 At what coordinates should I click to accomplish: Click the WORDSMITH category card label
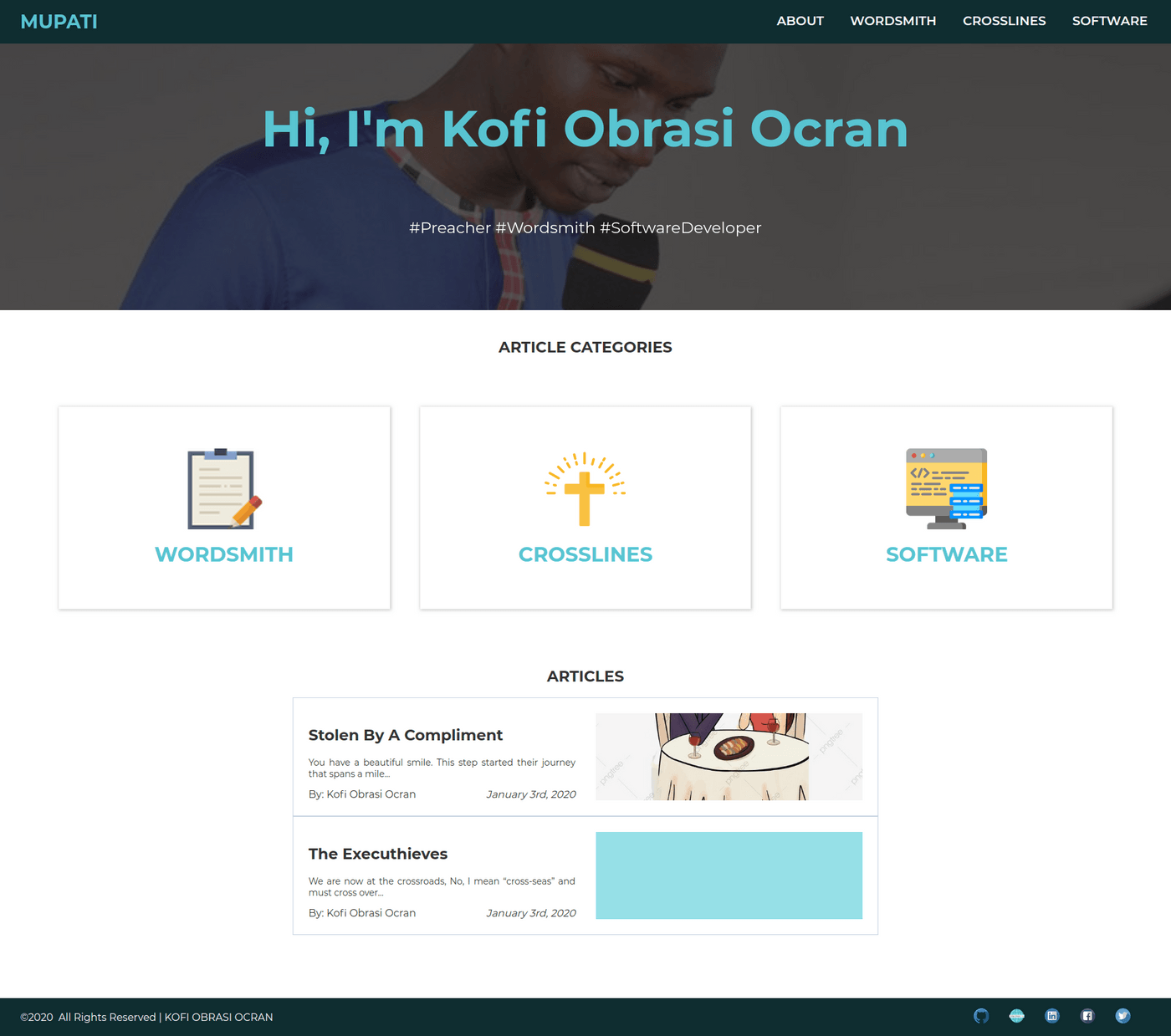(223, 554)
